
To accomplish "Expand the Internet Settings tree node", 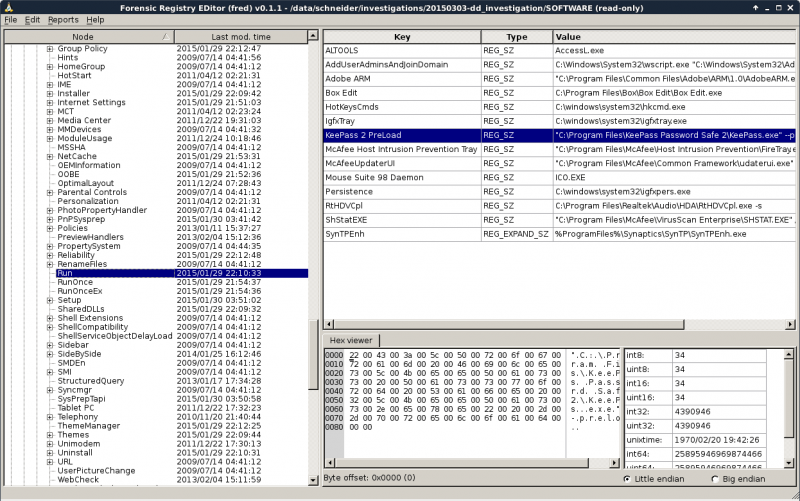I will [x=50, y=102].
